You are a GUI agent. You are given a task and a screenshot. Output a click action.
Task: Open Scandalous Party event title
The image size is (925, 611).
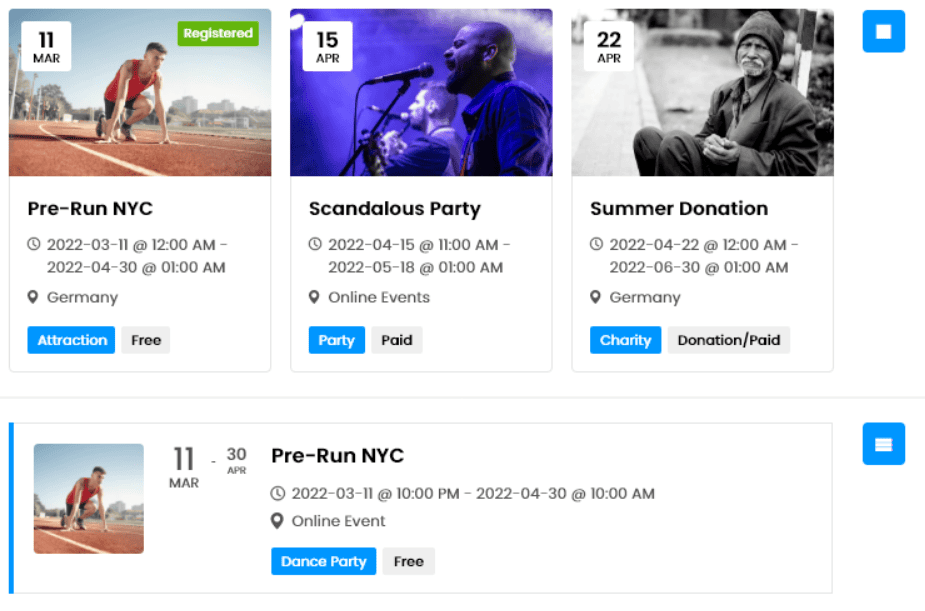[395, 209]
